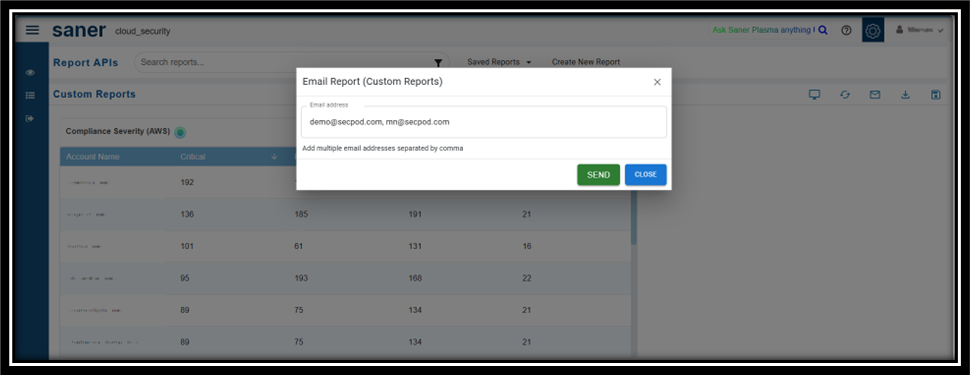Click the Ask Saner Plasma anything text
970x375 pixels.
763,30
